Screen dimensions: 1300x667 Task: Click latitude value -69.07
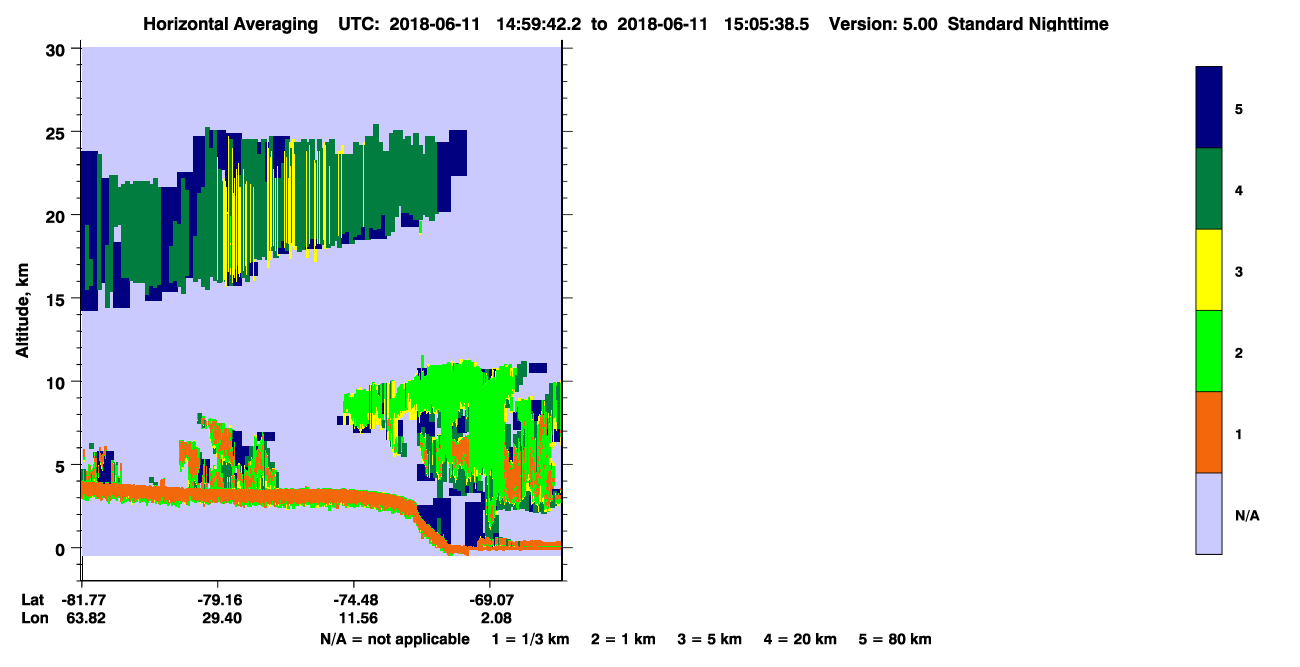coord(490,600)
